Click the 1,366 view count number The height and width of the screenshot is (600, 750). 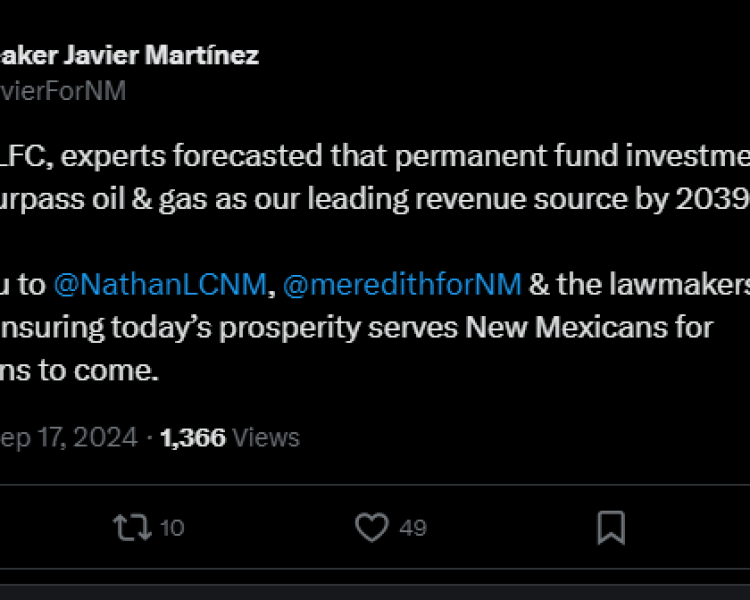point(192,437)
